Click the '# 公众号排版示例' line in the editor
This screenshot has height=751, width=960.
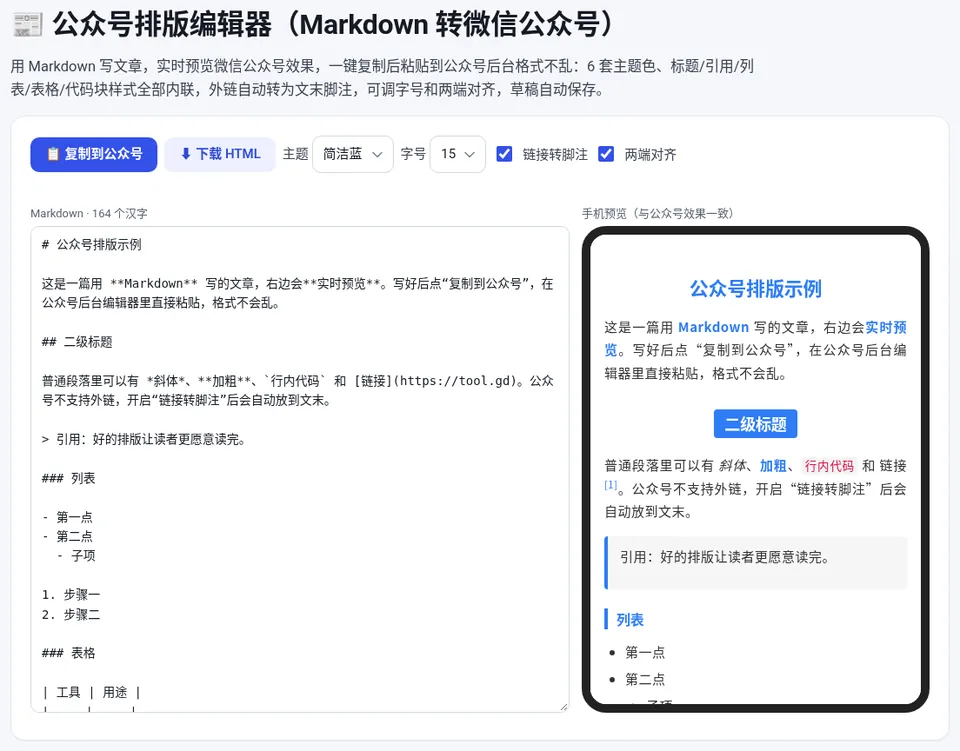(x=92, y=245)
